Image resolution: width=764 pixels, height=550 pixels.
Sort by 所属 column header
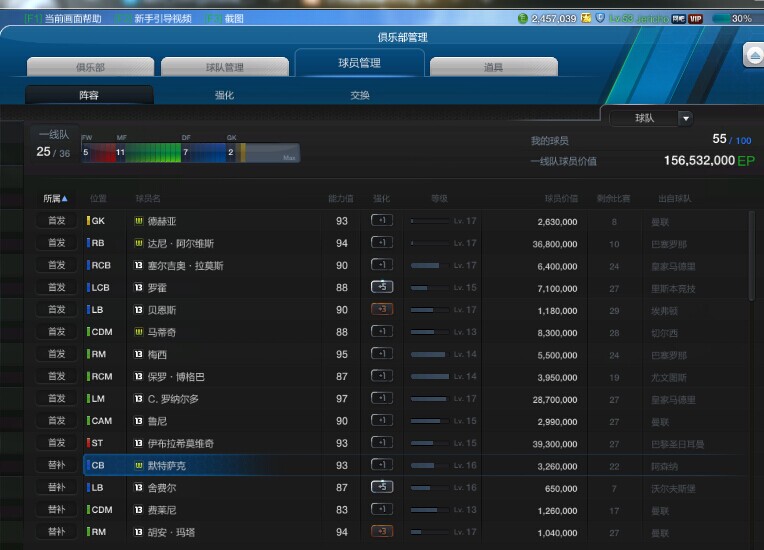click(55, 198)
